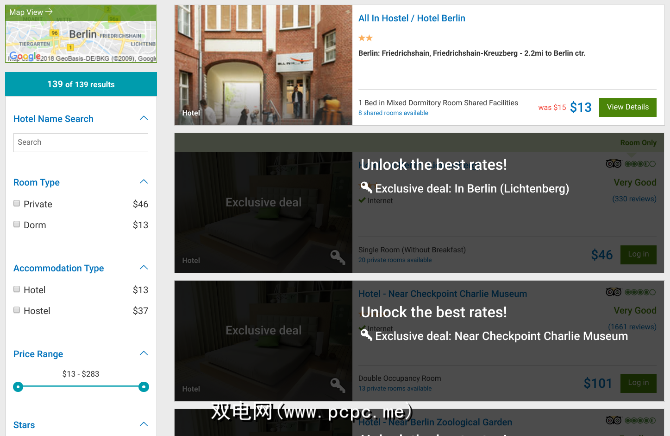
Task: Collapse the Stars filter section
Action: 144,424
